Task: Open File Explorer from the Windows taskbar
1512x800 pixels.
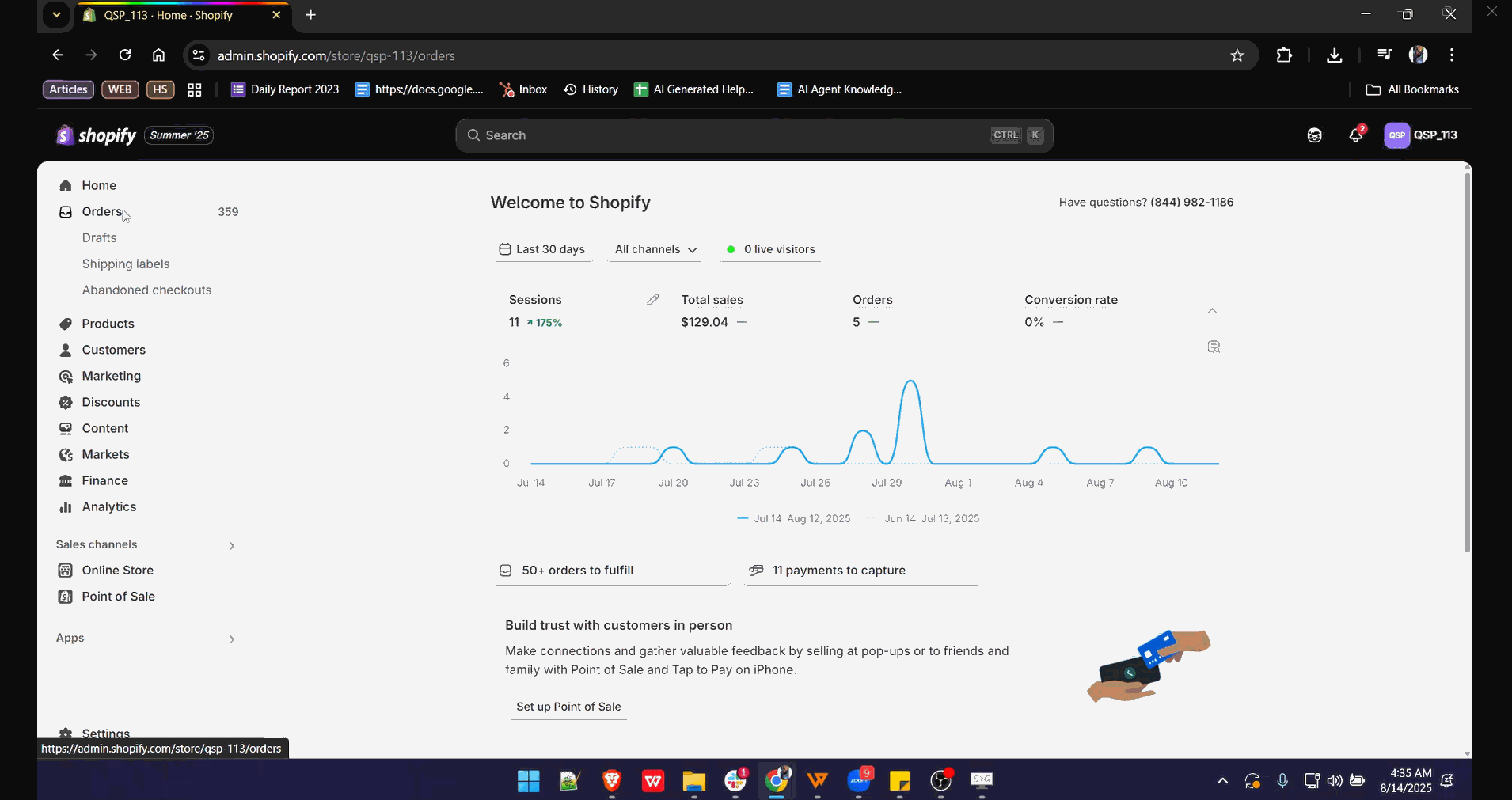Action: point(693,781)
